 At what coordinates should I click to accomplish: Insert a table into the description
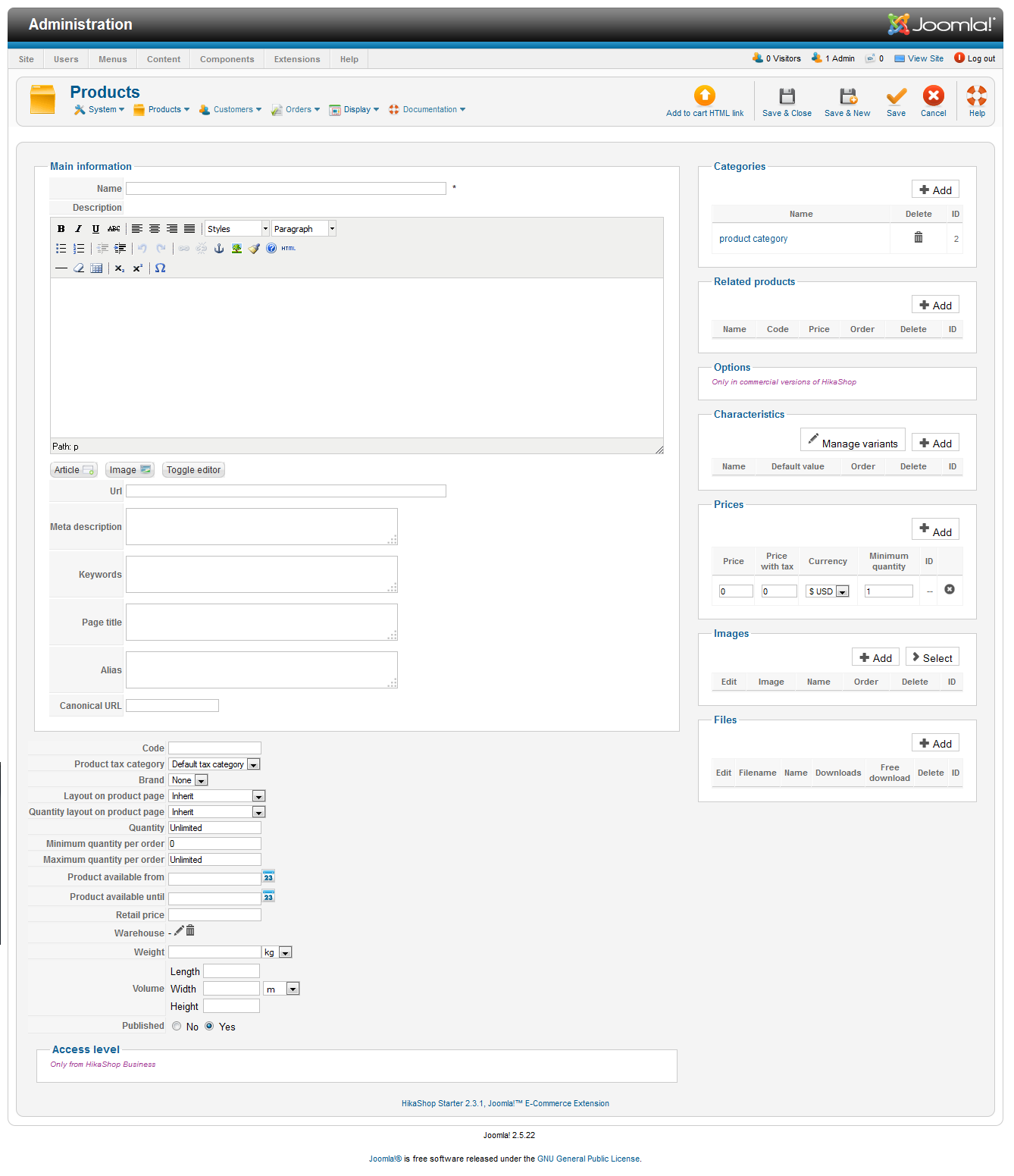[96, 268]
